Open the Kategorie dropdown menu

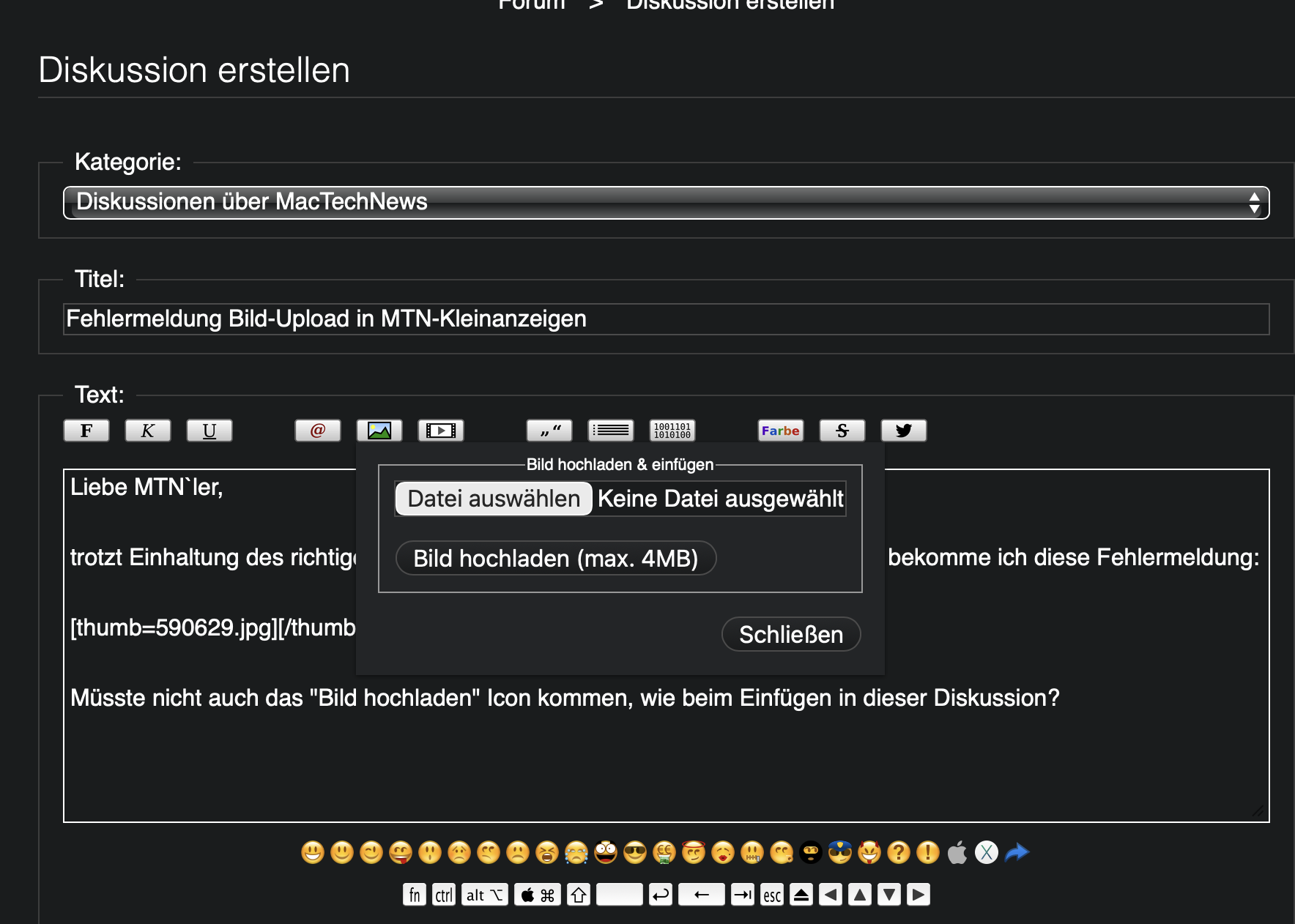(667, 203)
